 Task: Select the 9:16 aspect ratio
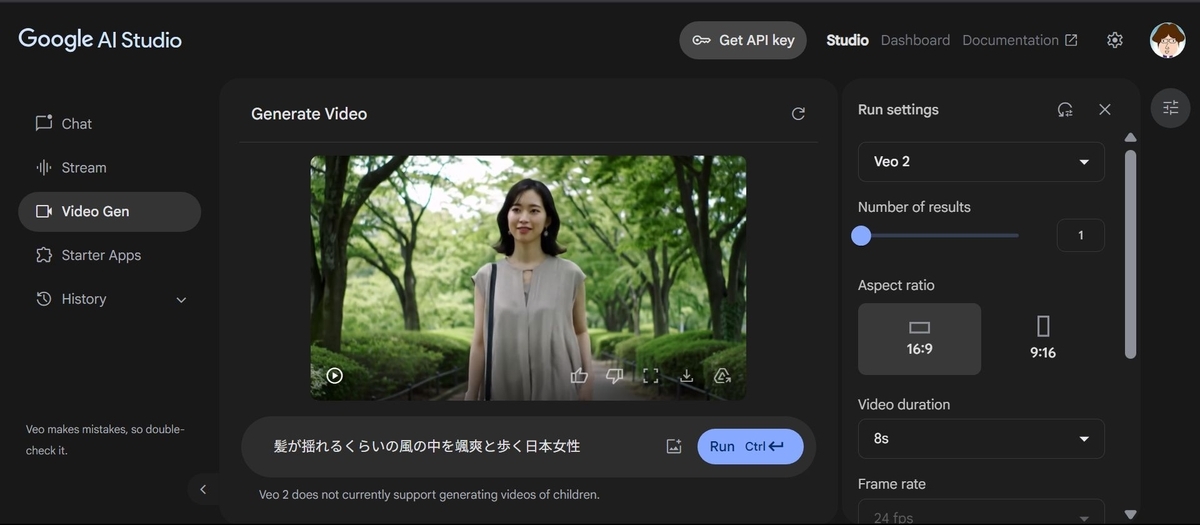tap(1043, 339)
